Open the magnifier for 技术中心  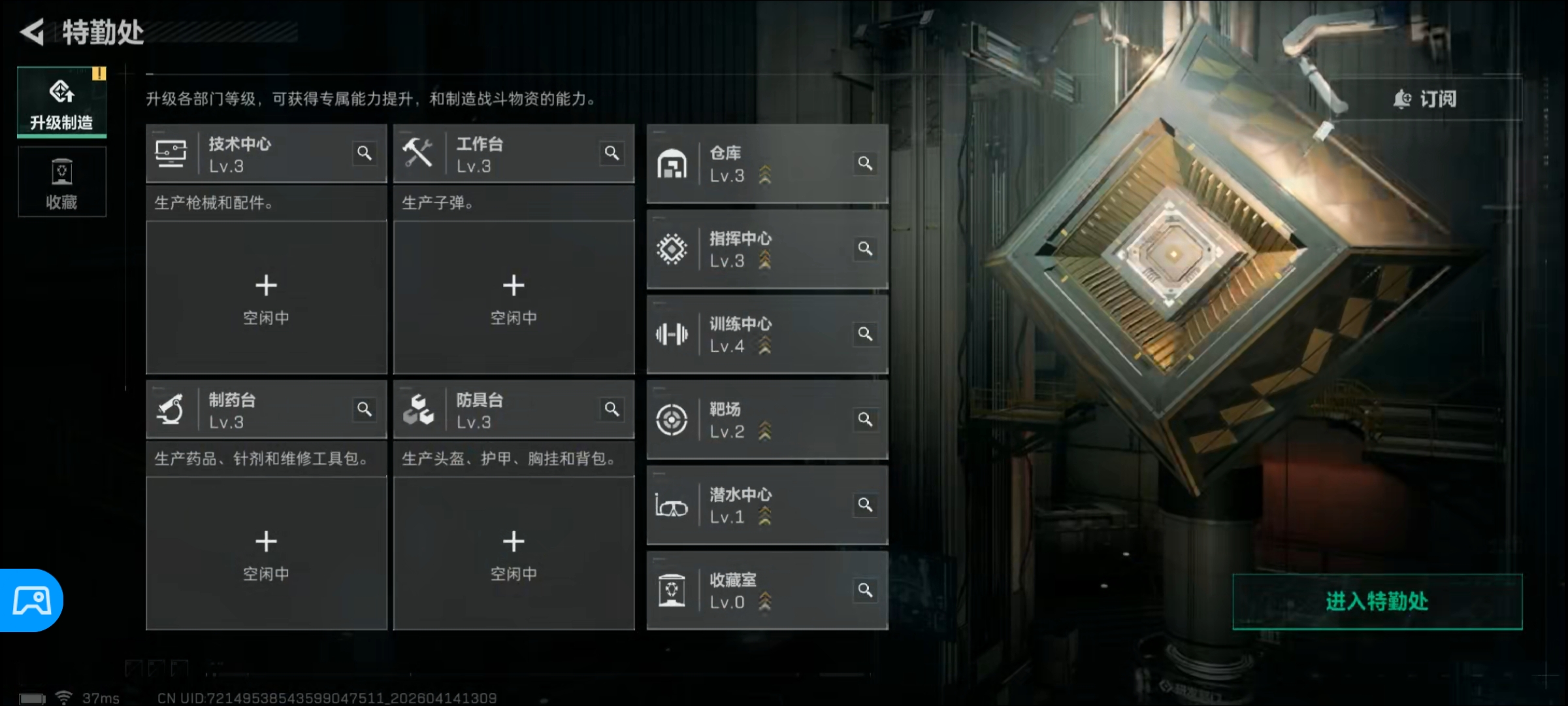click(x=365, y=153)
